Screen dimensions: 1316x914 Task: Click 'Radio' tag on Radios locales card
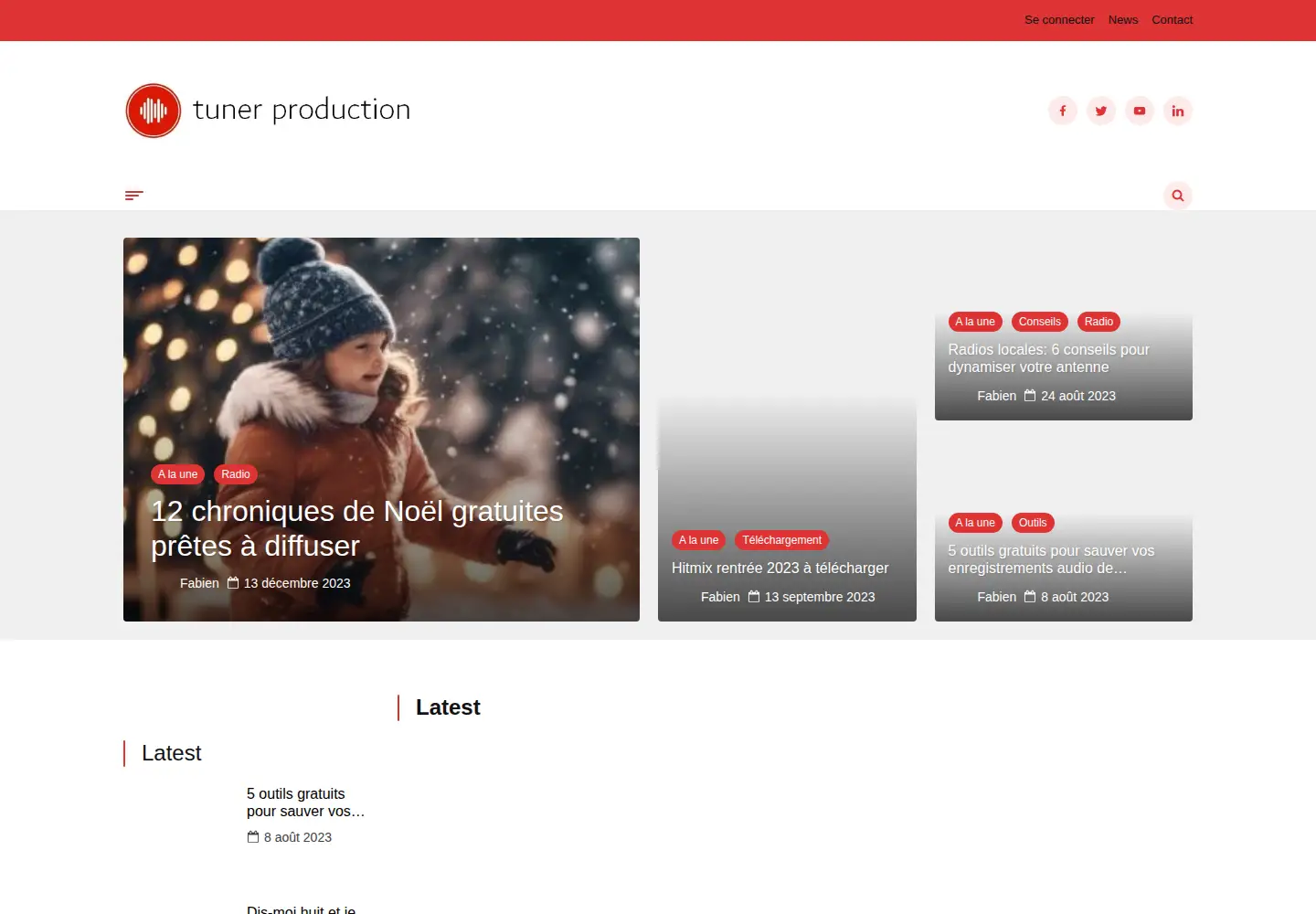pyautogui.click(x=1098, y=322)
